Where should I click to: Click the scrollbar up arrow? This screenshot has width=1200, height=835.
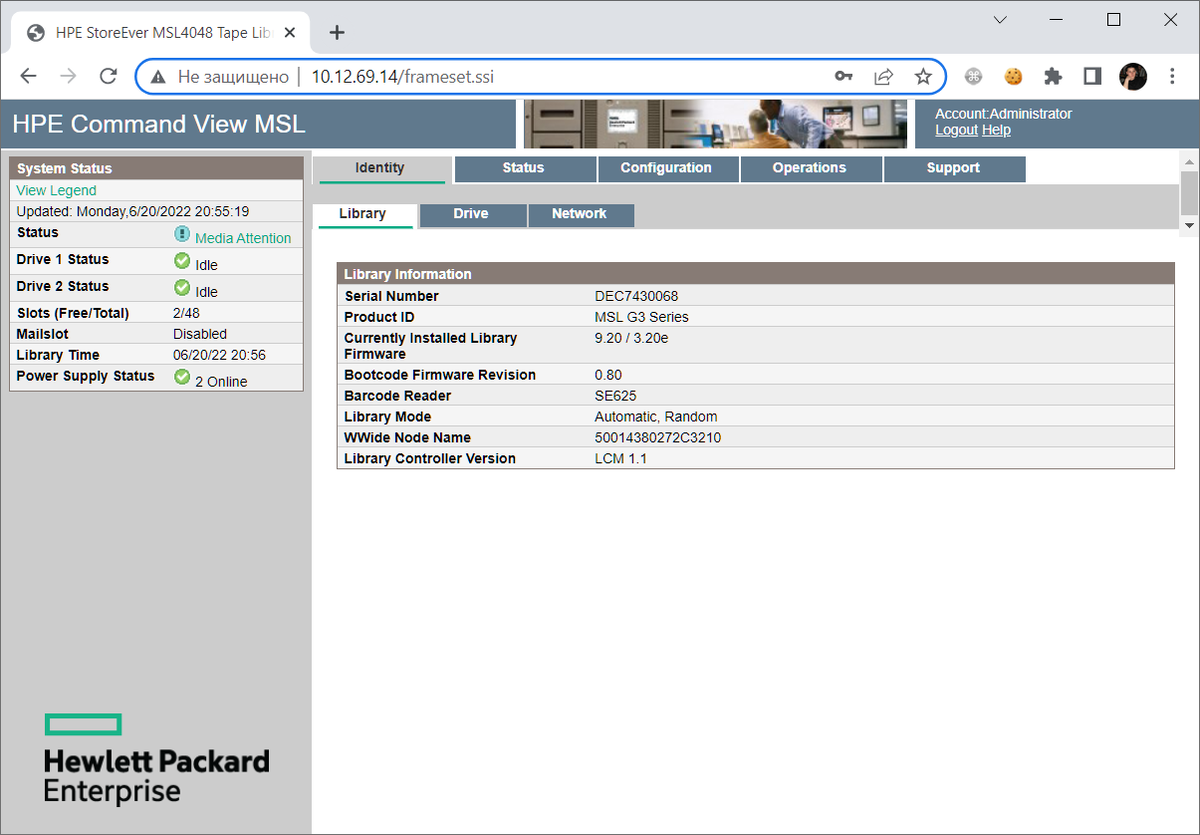1189,161
